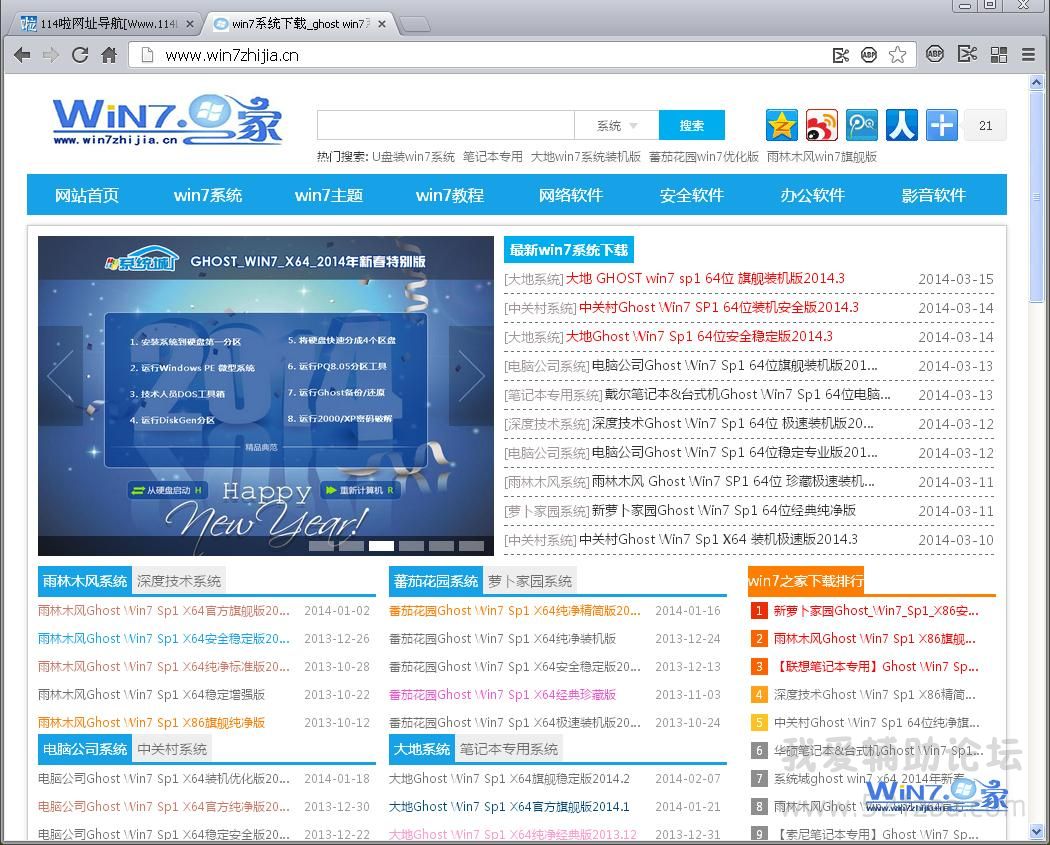The height and width of the screenshot is (845, 1050).
Task: Share to QQ Zone star icon
Action: pos(781,125)
